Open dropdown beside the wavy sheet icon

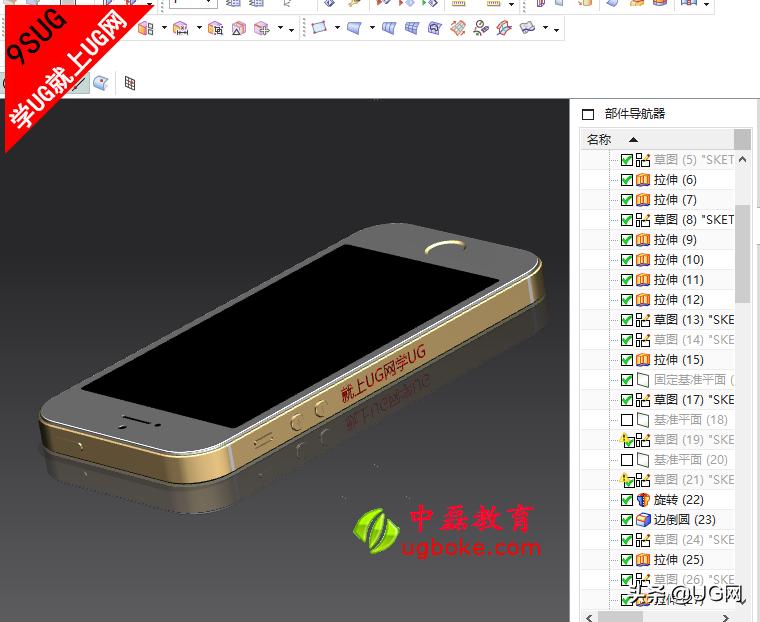[546, 28]
